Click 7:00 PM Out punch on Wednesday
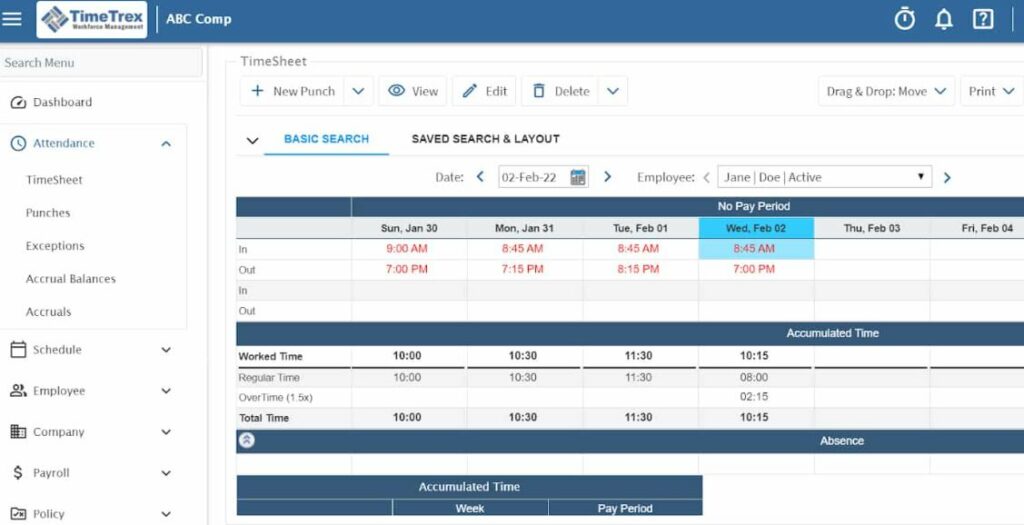 coord(754,269)
